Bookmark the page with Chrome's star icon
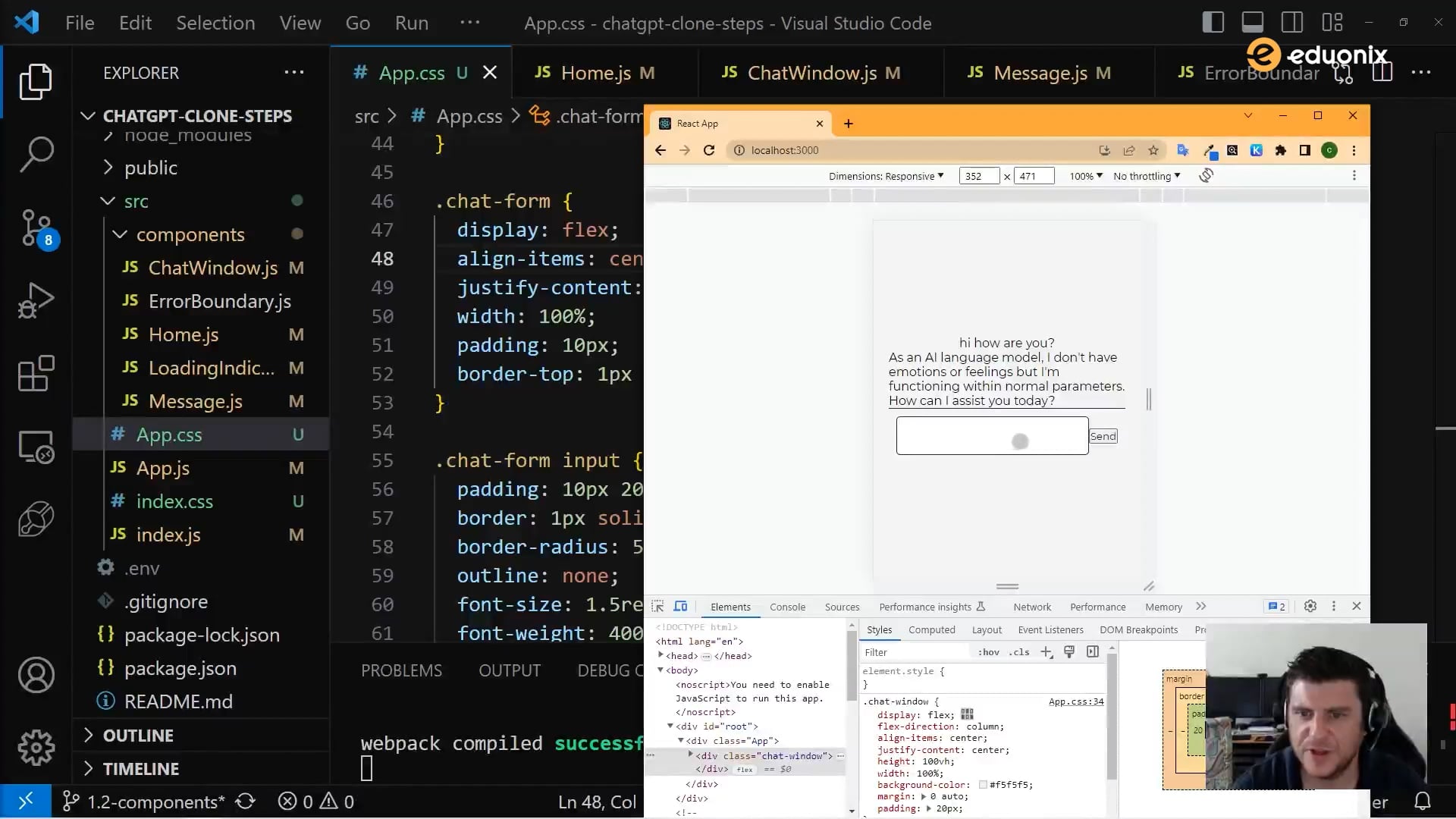The width and height of the screenshot is (1456, 819). [1153, 150]
